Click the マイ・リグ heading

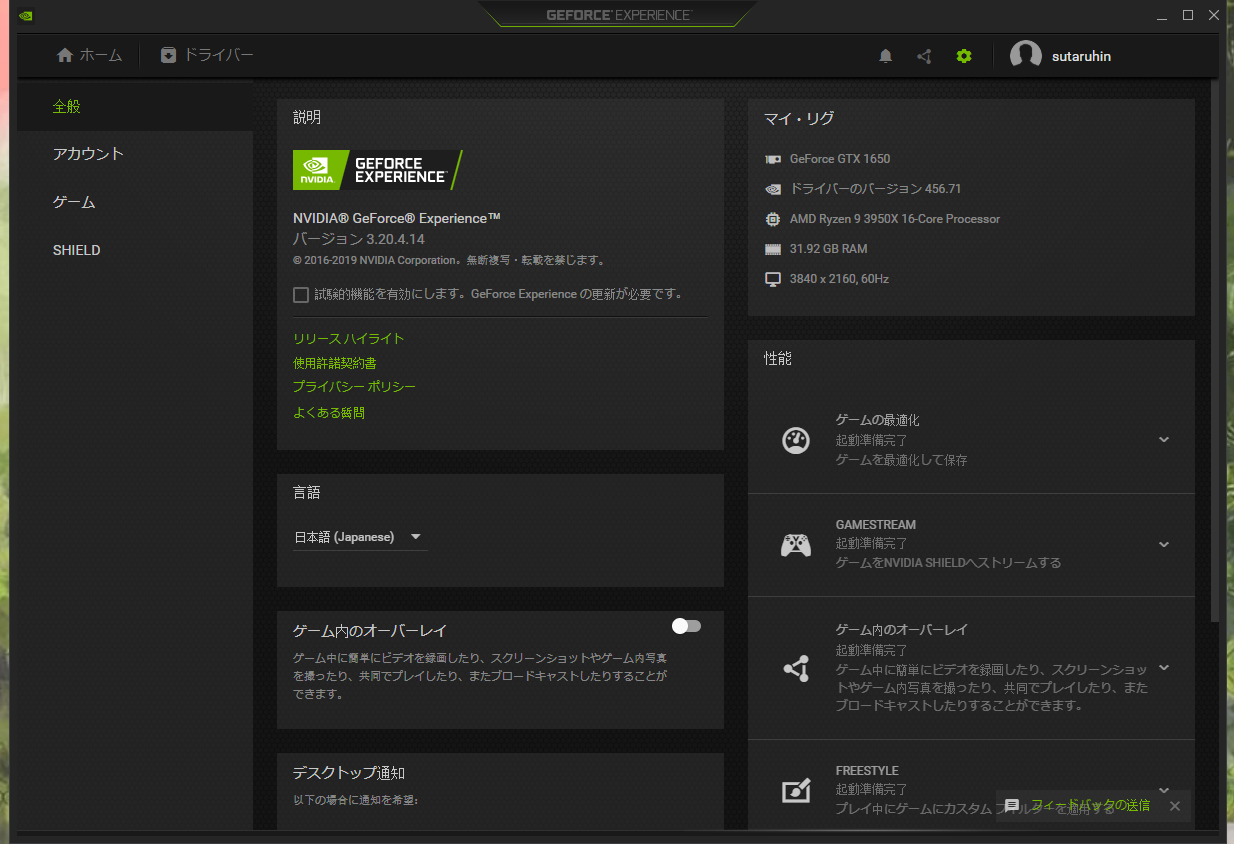(799, 118)
